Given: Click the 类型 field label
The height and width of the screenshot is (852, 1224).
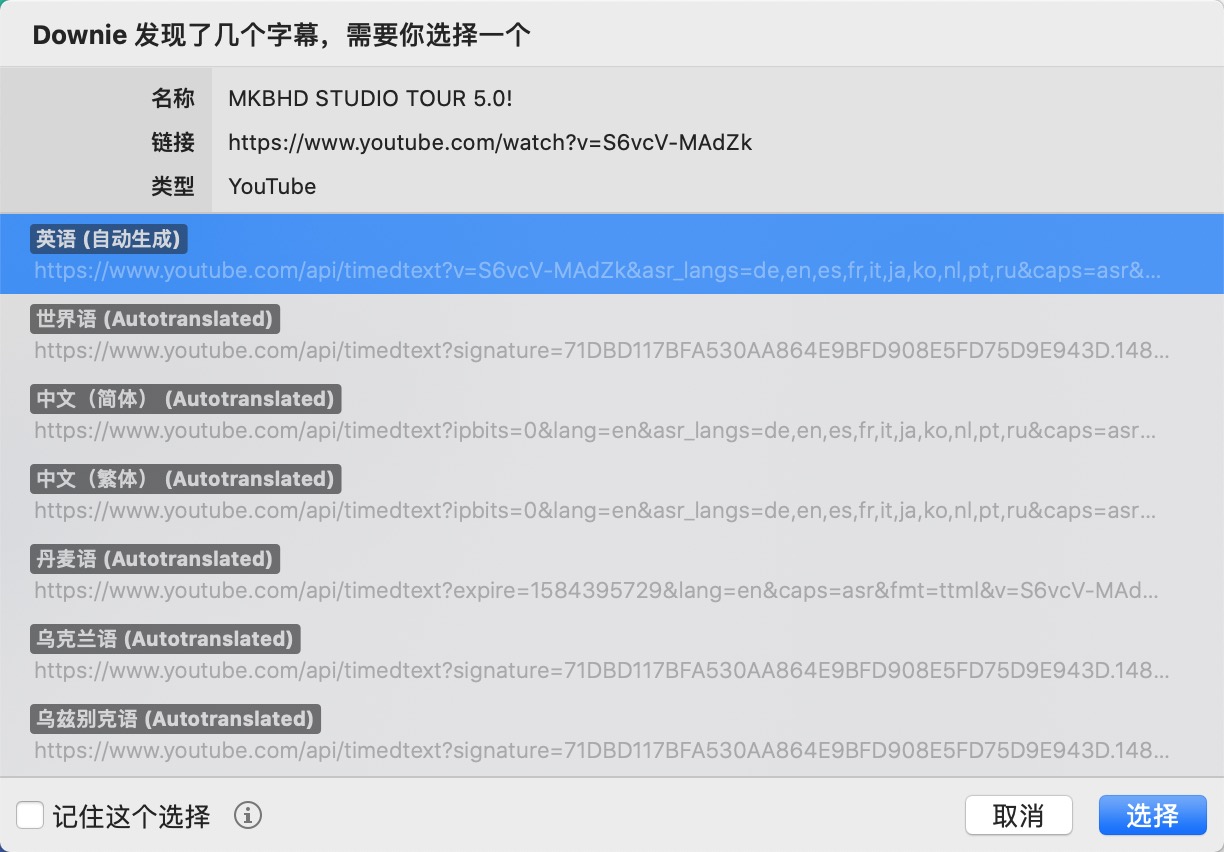Looking at the screenshot, I should tap(173, 186).
